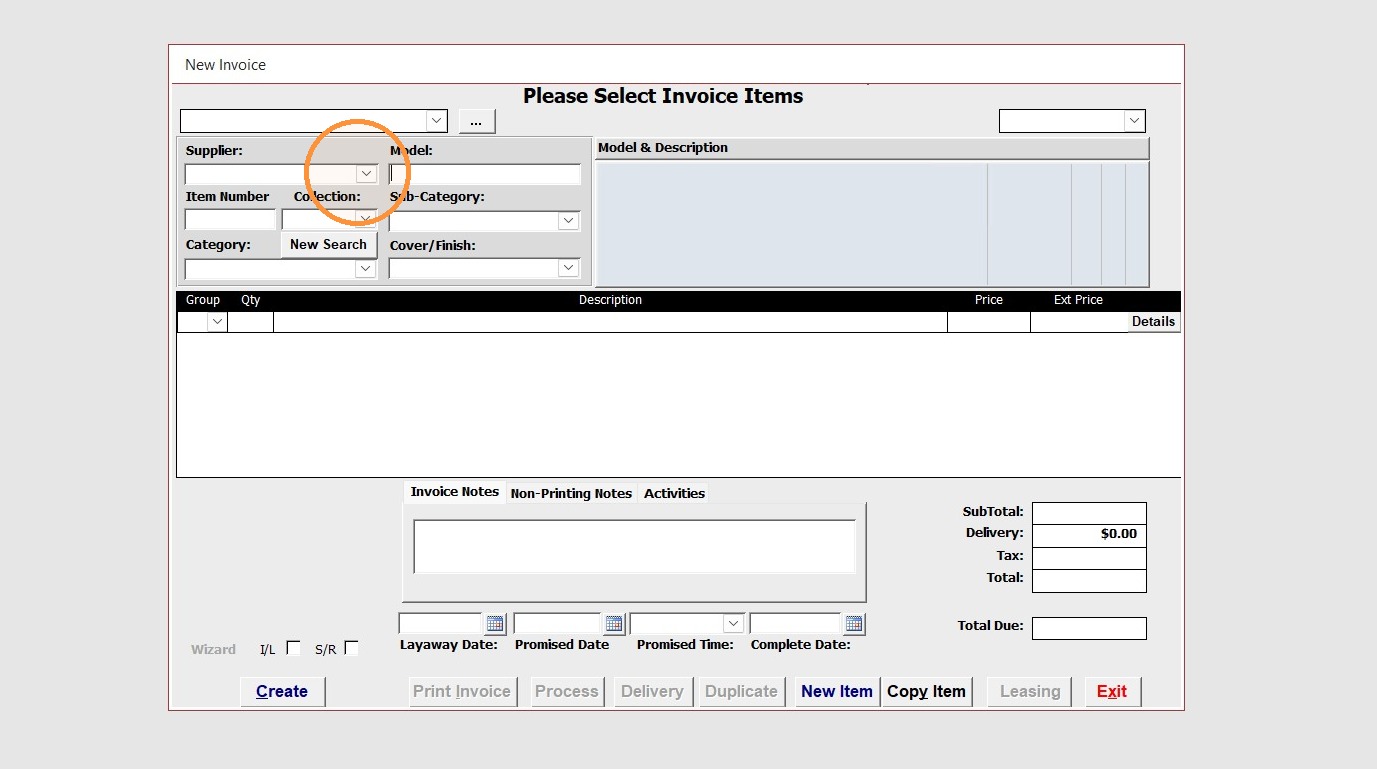Click the Price field in item row
1377x769 pixels.
click(989, 322)
